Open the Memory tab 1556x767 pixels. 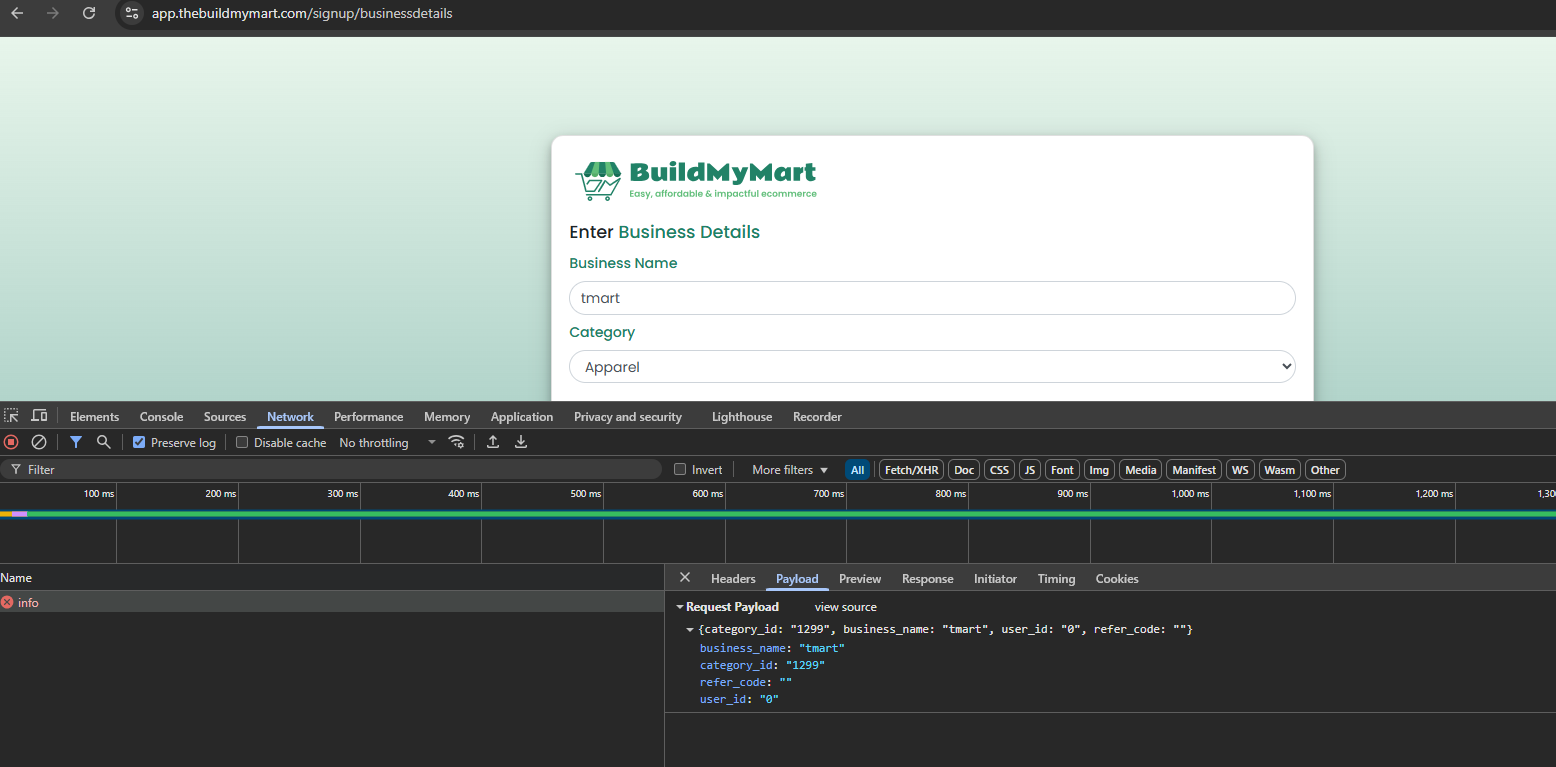click(447, 417)
